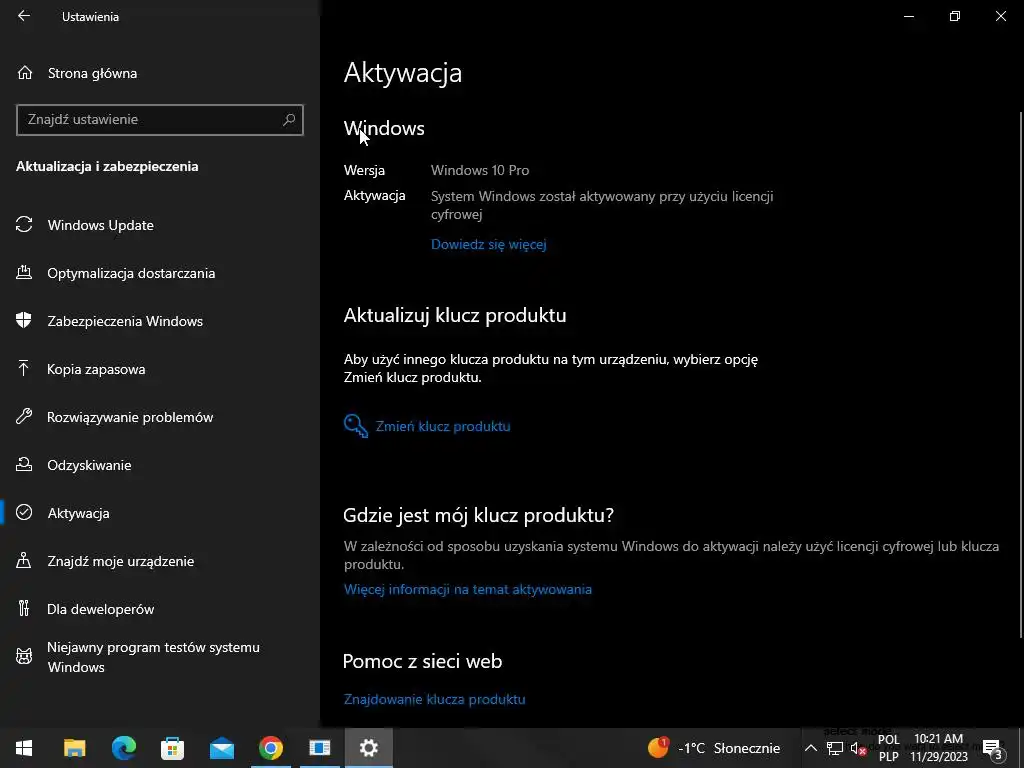Open Mail app from taskbar
1024x768 pixels.
(222, 748)
